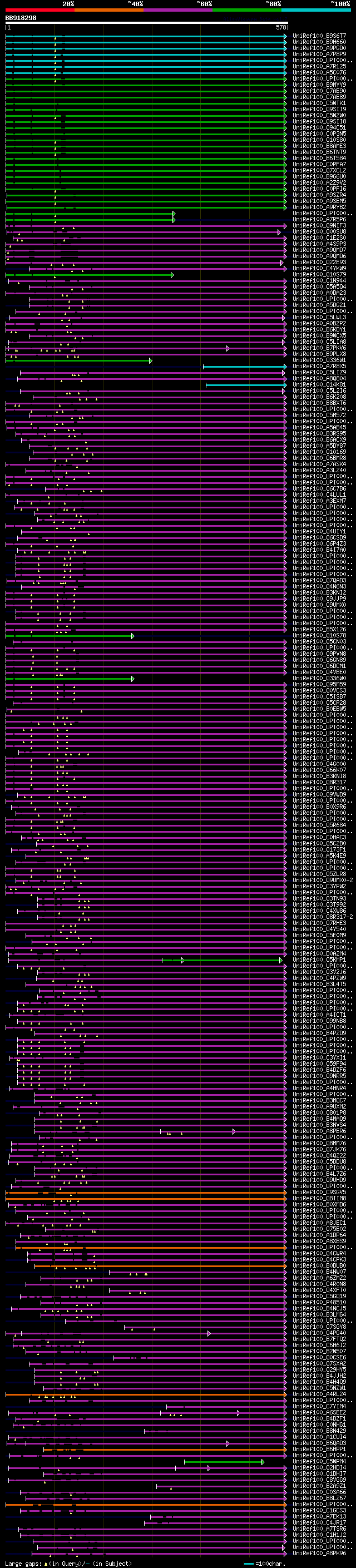Click the short cyan bar for A7R8X5
Screen dimensions: 356x1568
(245, 367)
